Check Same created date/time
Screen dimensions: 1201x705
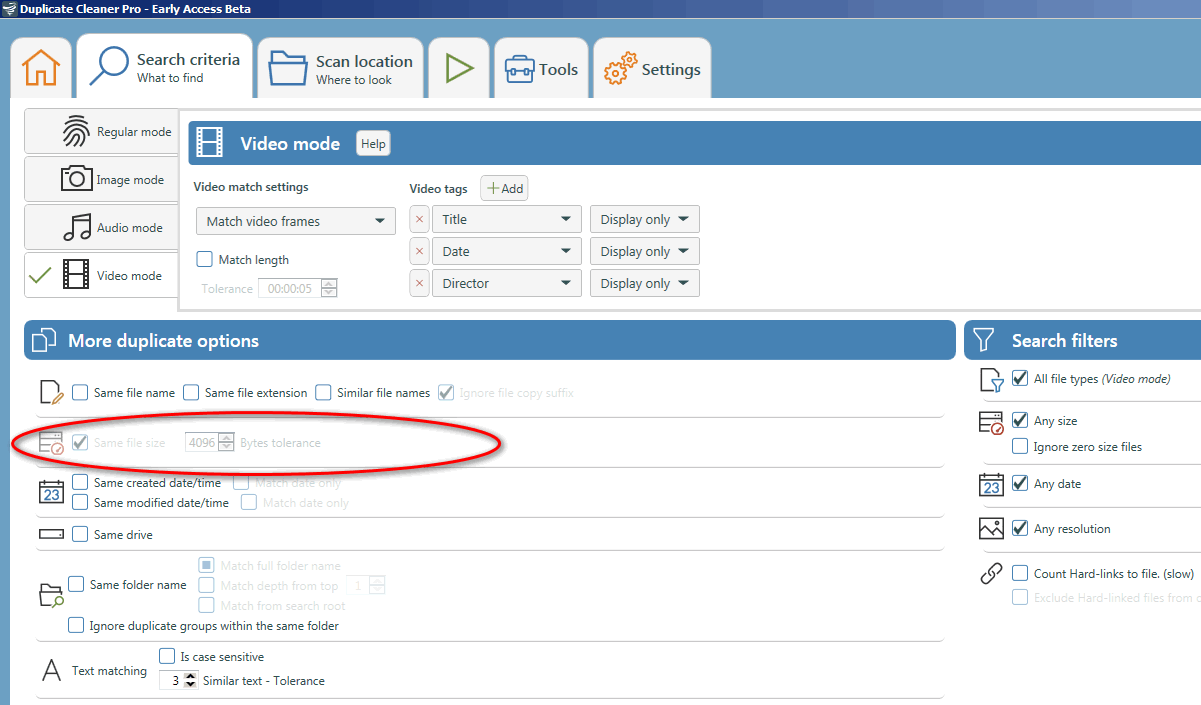click(80, 482)
